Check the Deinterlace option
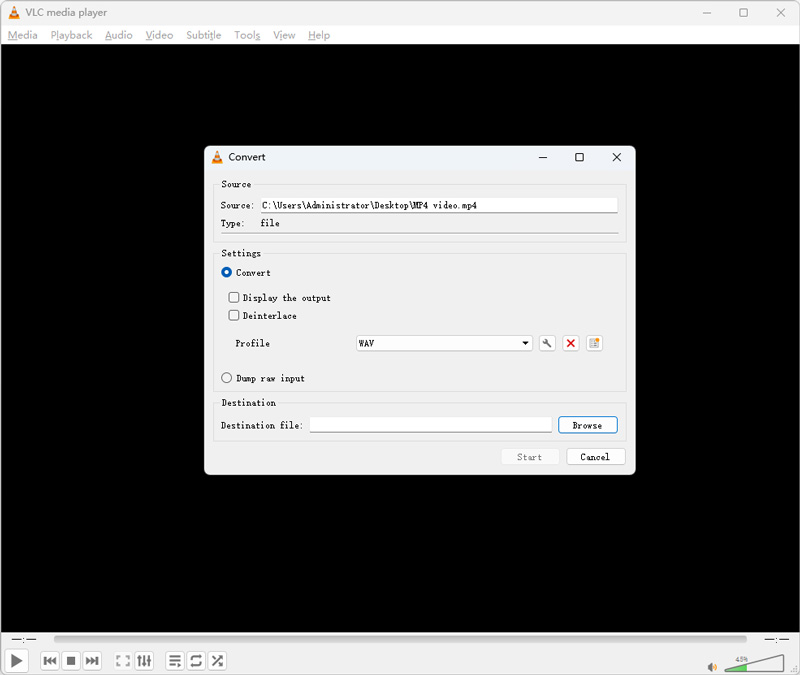Screen dimensions: 800x675 pos(233,315)
